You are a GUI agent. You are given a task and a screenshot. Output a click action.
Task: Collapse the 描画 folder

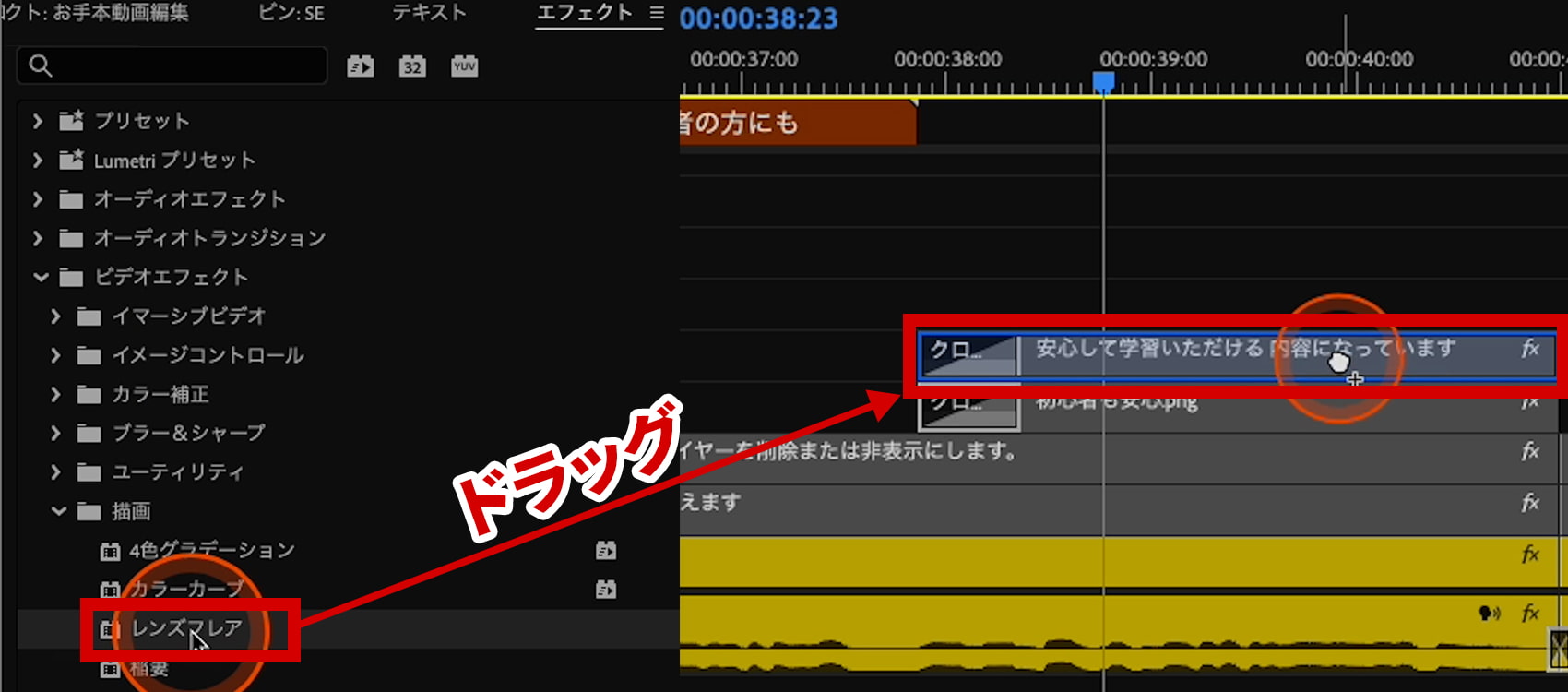(x=59, y=511)
